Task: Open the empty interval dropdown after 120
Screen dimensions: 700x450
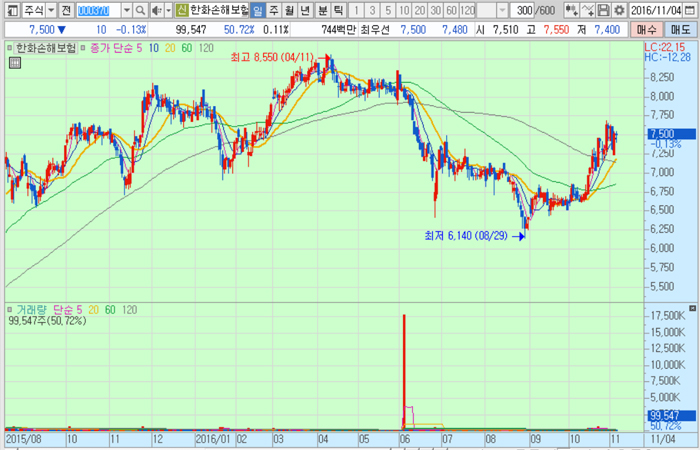Action: pos(492,10)
